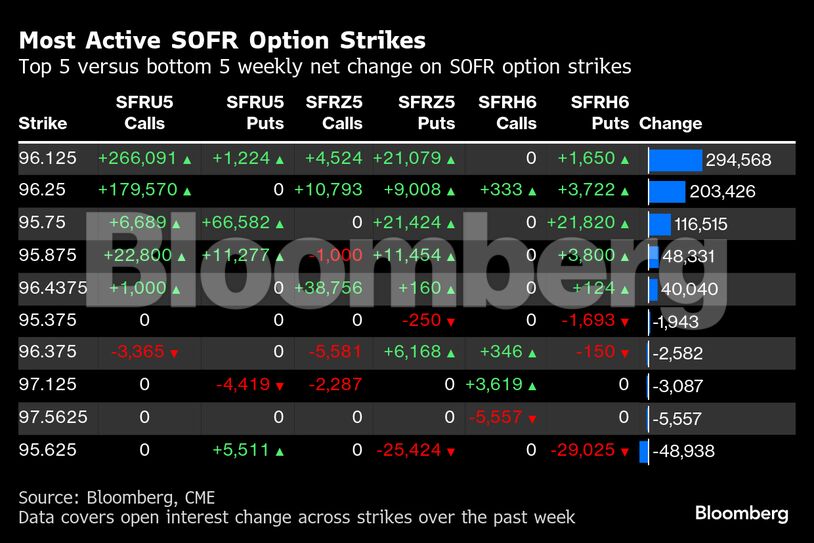Click the "Source: Bloomberg, CME" text
The height and width of the screenshot is (543, 814).
tap(116, 497)
